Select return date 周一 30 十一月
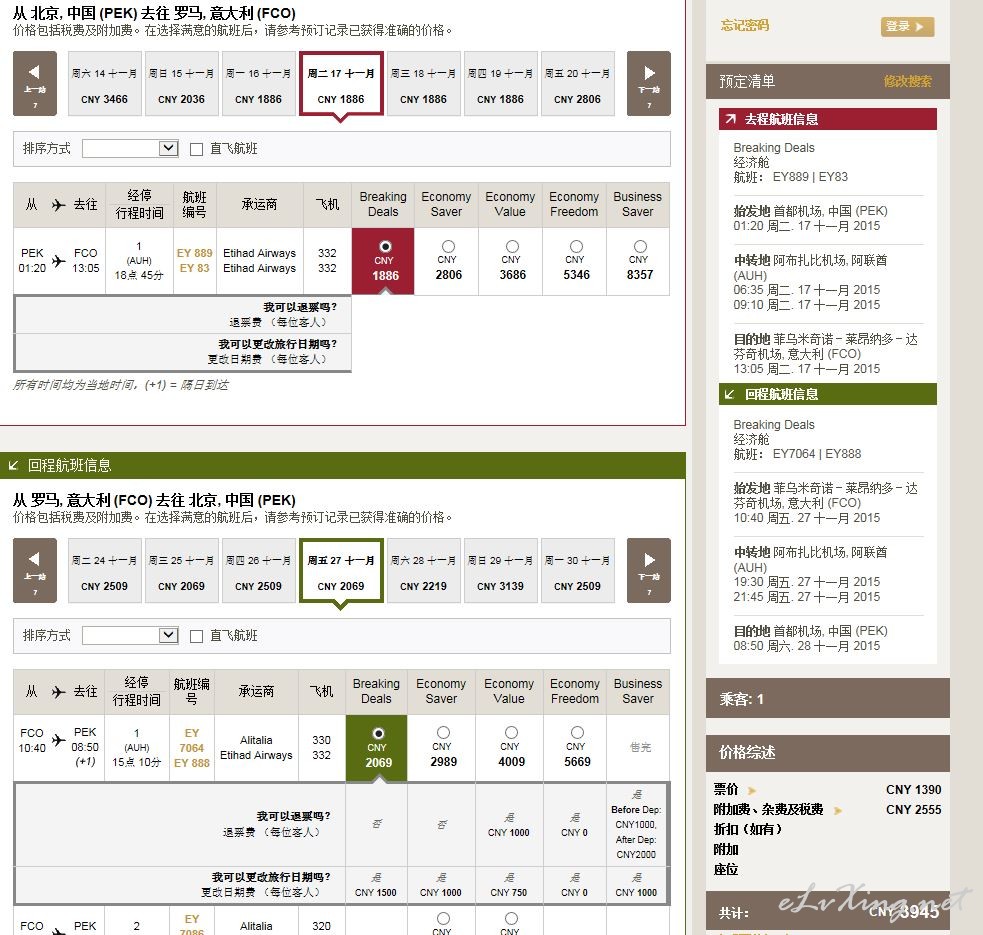Screen dimensions: 983x935 (x=577, y=571)
